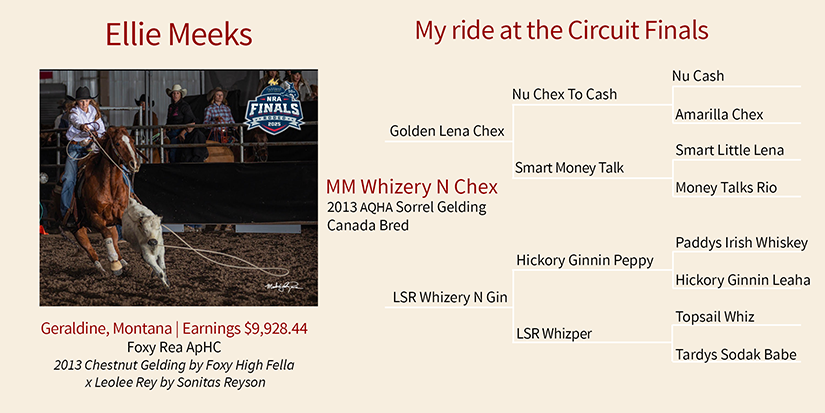This screenshot has height=413, width=825.
Task: Click Nu Chex To Cash in pedigree
Action: 564,94
